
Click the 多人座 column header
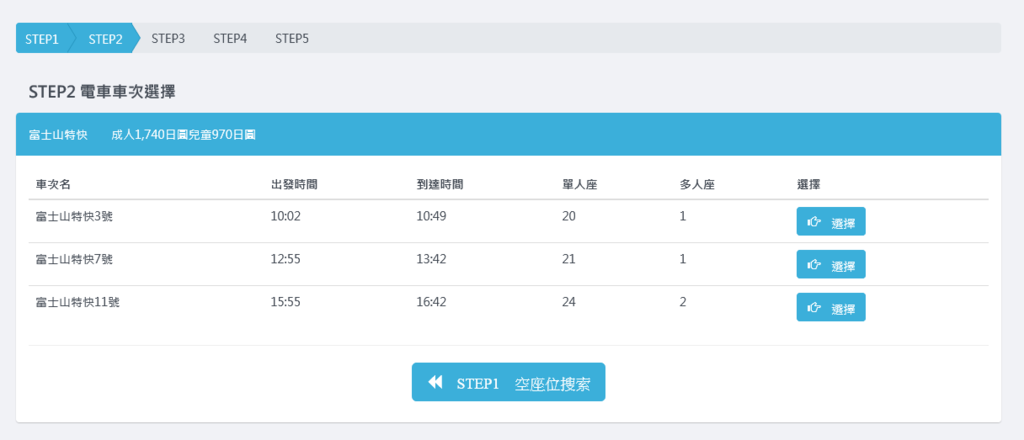coord(697,185)
